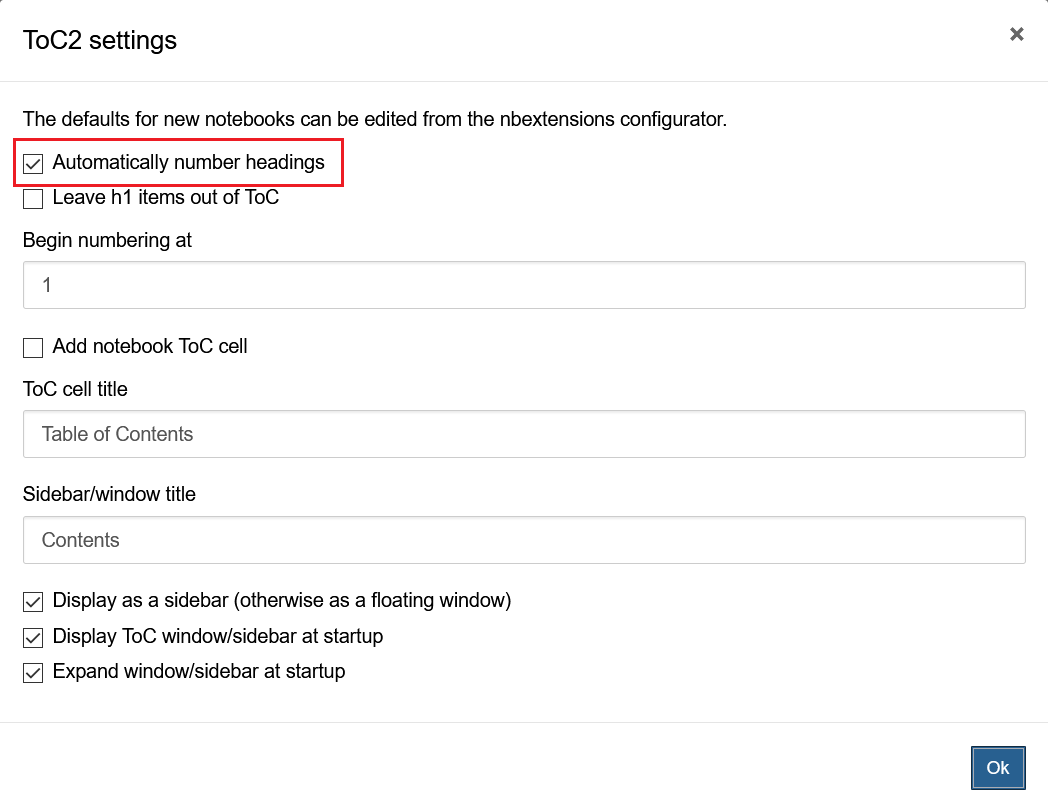This screenshot has width=1048, height=807.
Task: Enable "Leave h1 items out of ToC"
Action: click(x=32, y=198)
